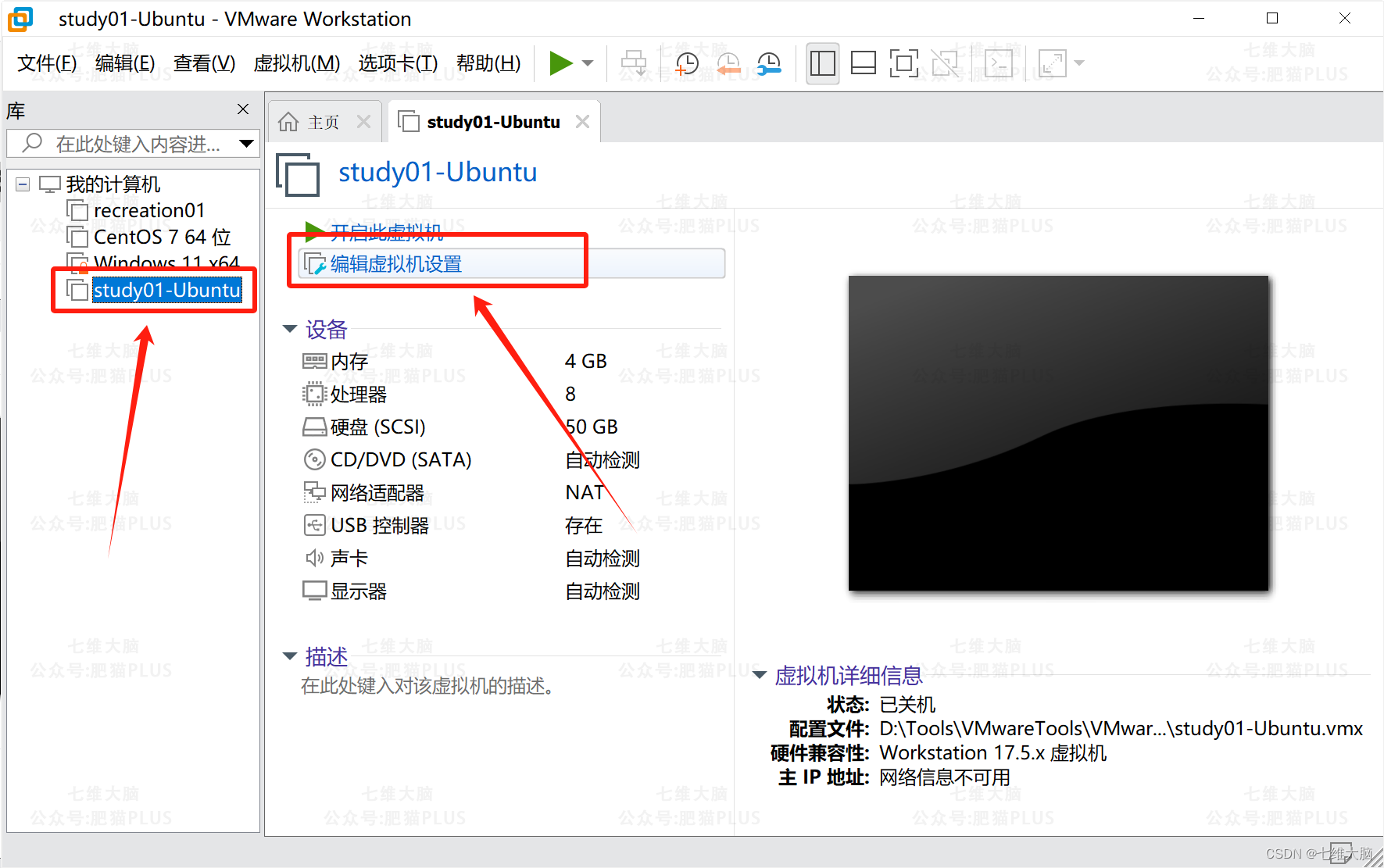This screenshot has height=868, width=1384.
Task: Click the 处理器 device label
Action: click(358, 394)
